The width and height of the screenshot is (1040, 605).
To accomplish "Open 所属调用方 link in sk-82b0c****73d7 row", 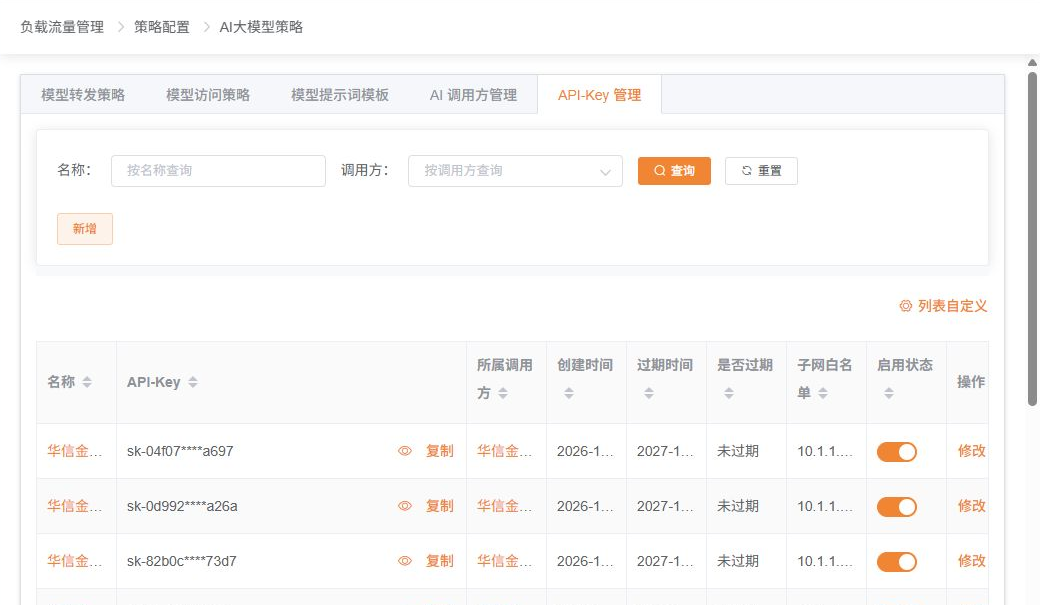I will click(504, 561).
